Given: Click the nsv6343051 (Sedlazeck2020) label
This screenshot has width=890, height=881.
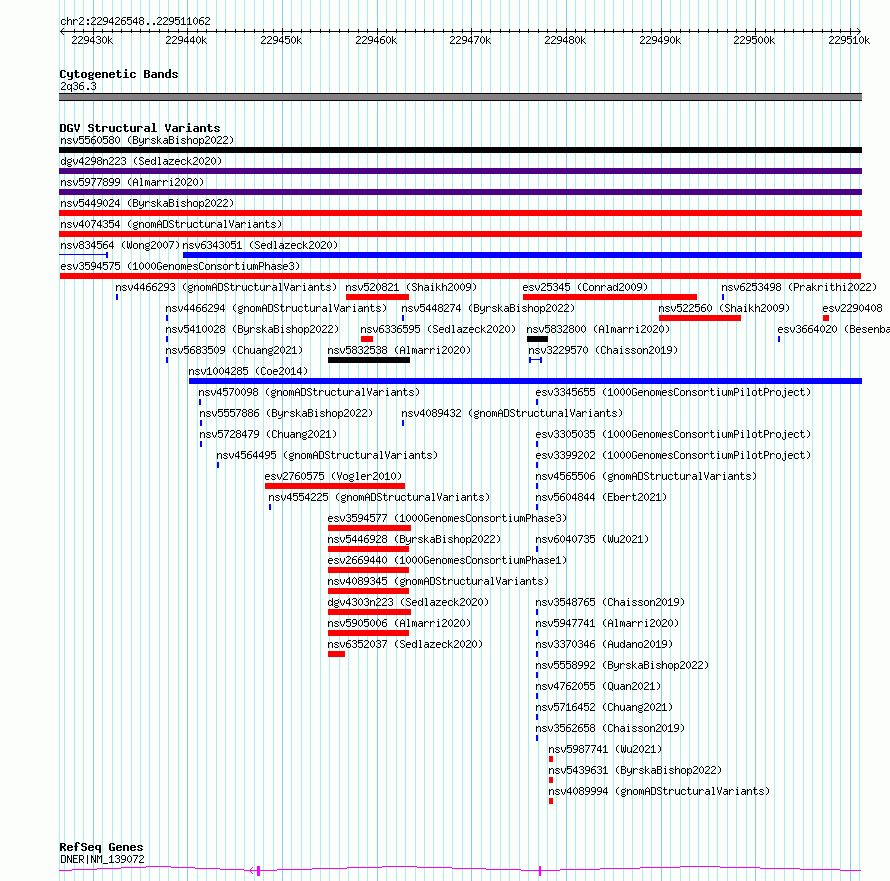Looking at the screenshot, I should (260, 245).
